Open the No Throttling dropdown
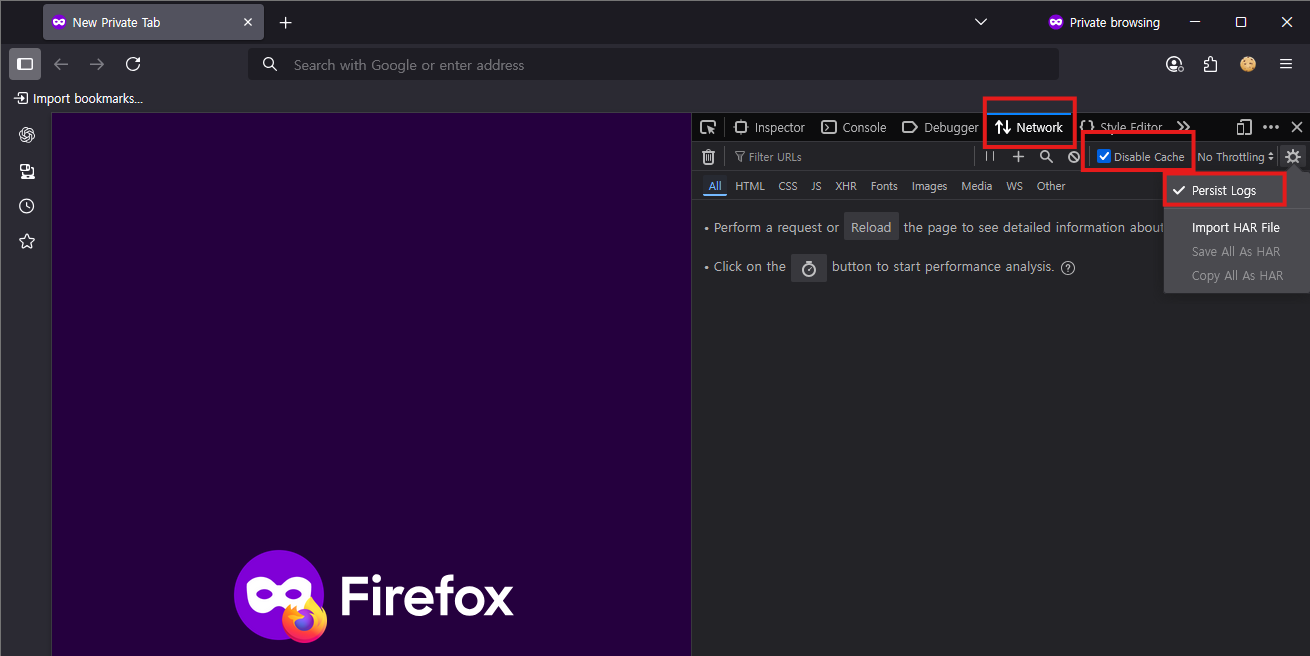The height and width of the screenshot is (656, 1310). [x=1234, y=156]
